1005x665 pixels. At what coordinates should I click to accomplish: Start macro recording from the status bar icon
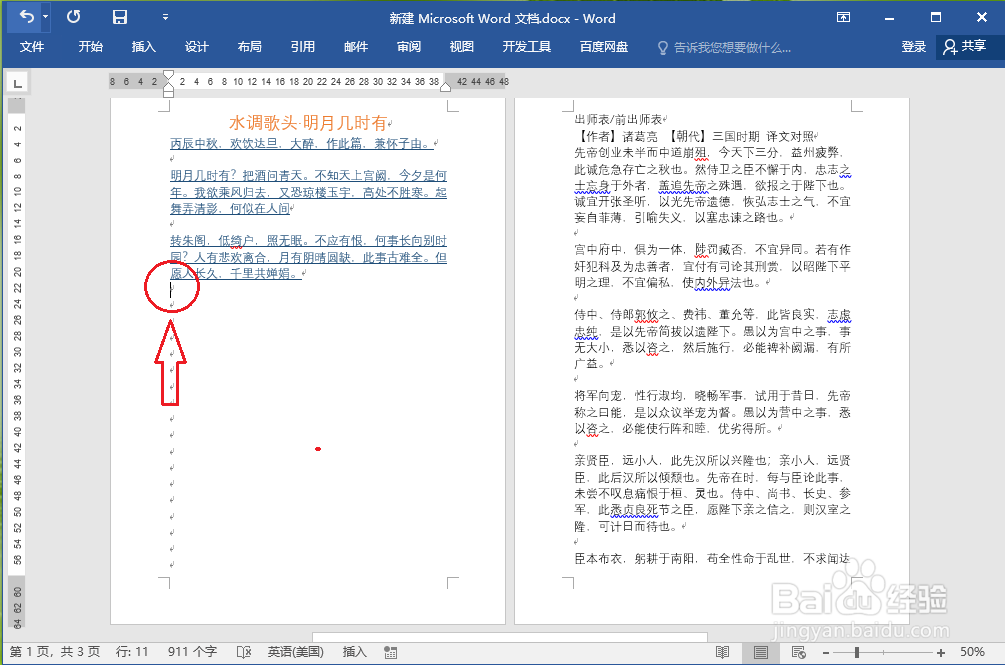pos(390,651)
